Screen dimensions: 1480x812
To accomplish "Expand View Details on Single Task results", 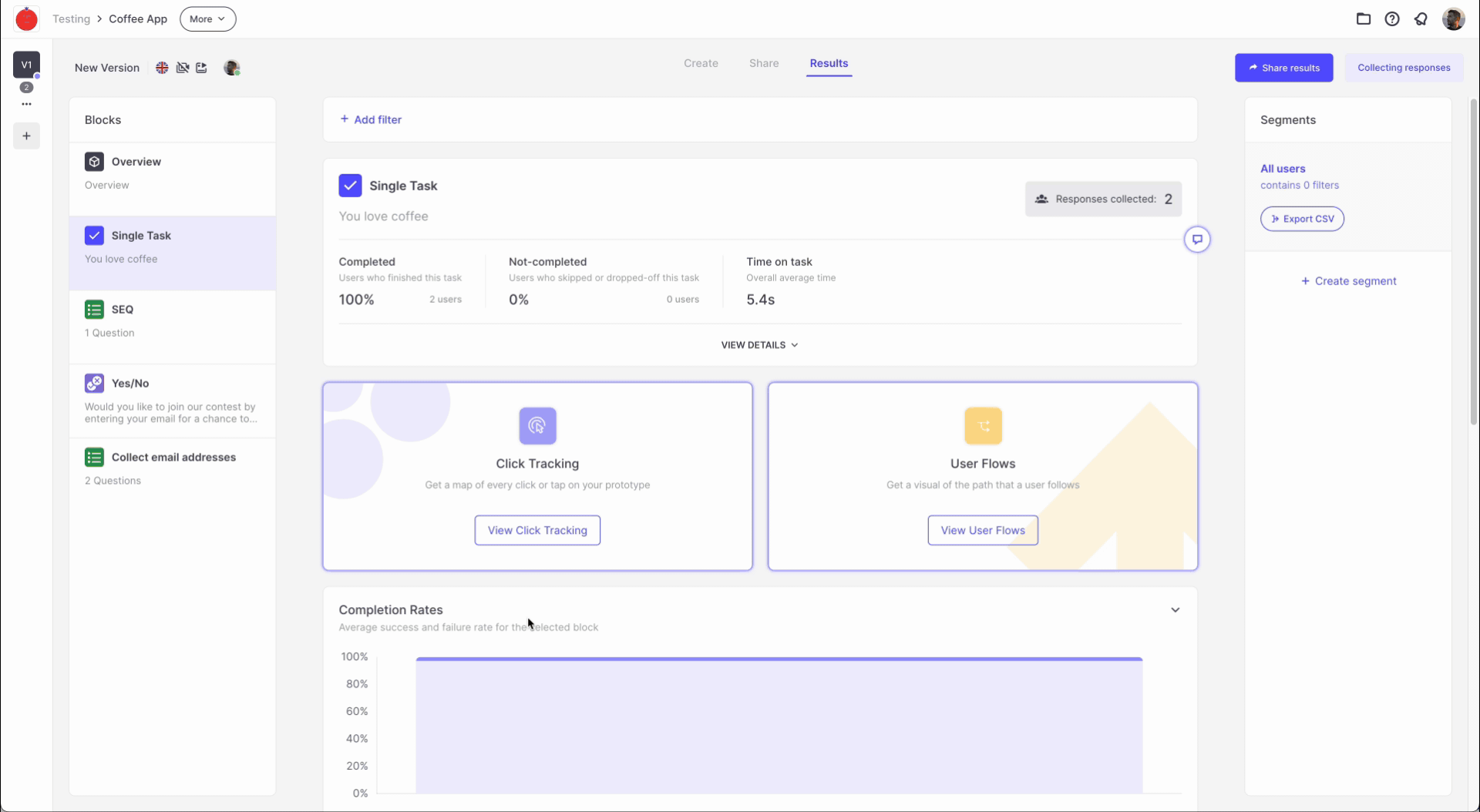I will click(758, 344).
